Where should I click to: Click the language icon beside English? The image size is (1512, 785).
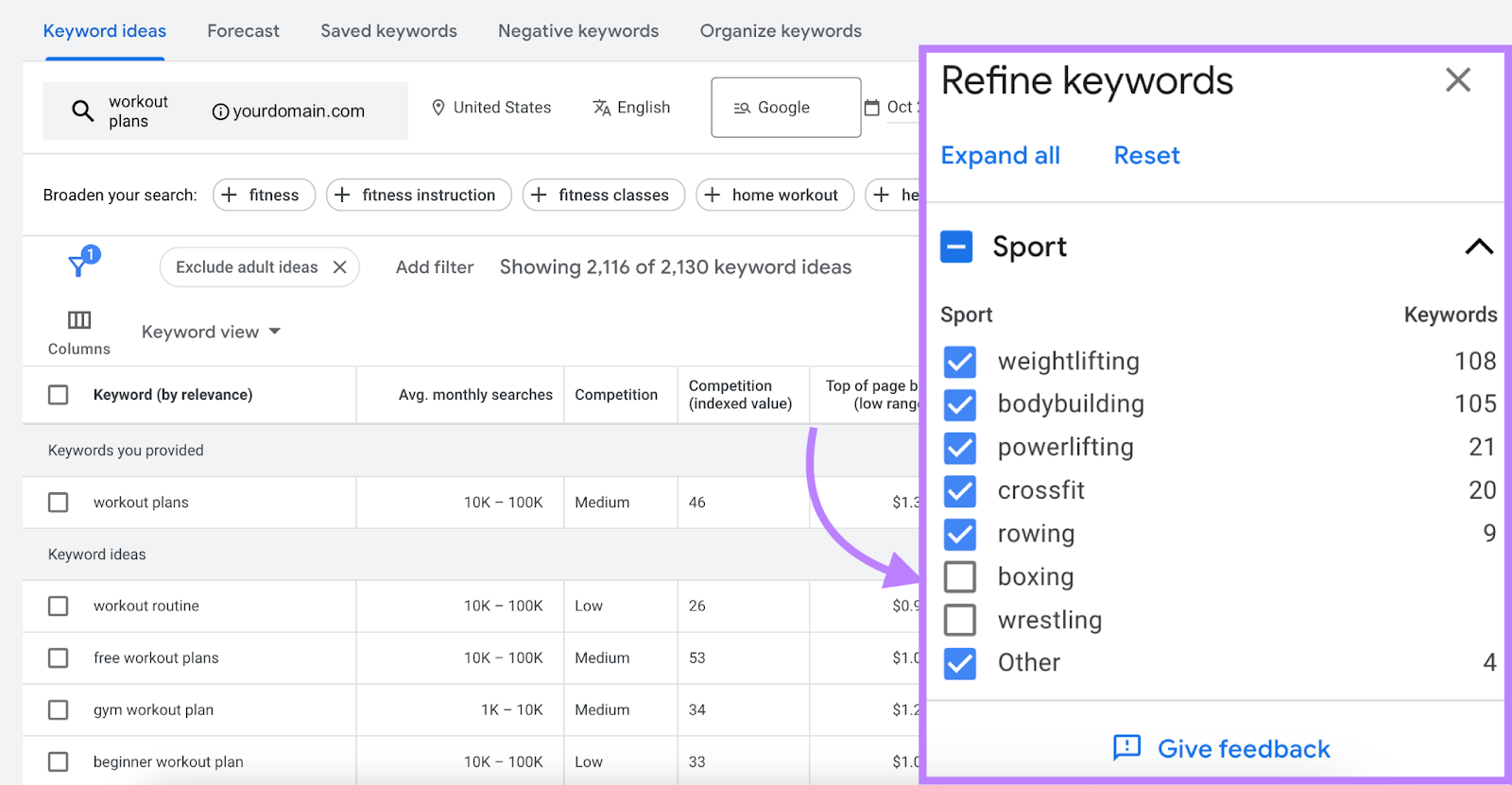[x=602, y=107]
